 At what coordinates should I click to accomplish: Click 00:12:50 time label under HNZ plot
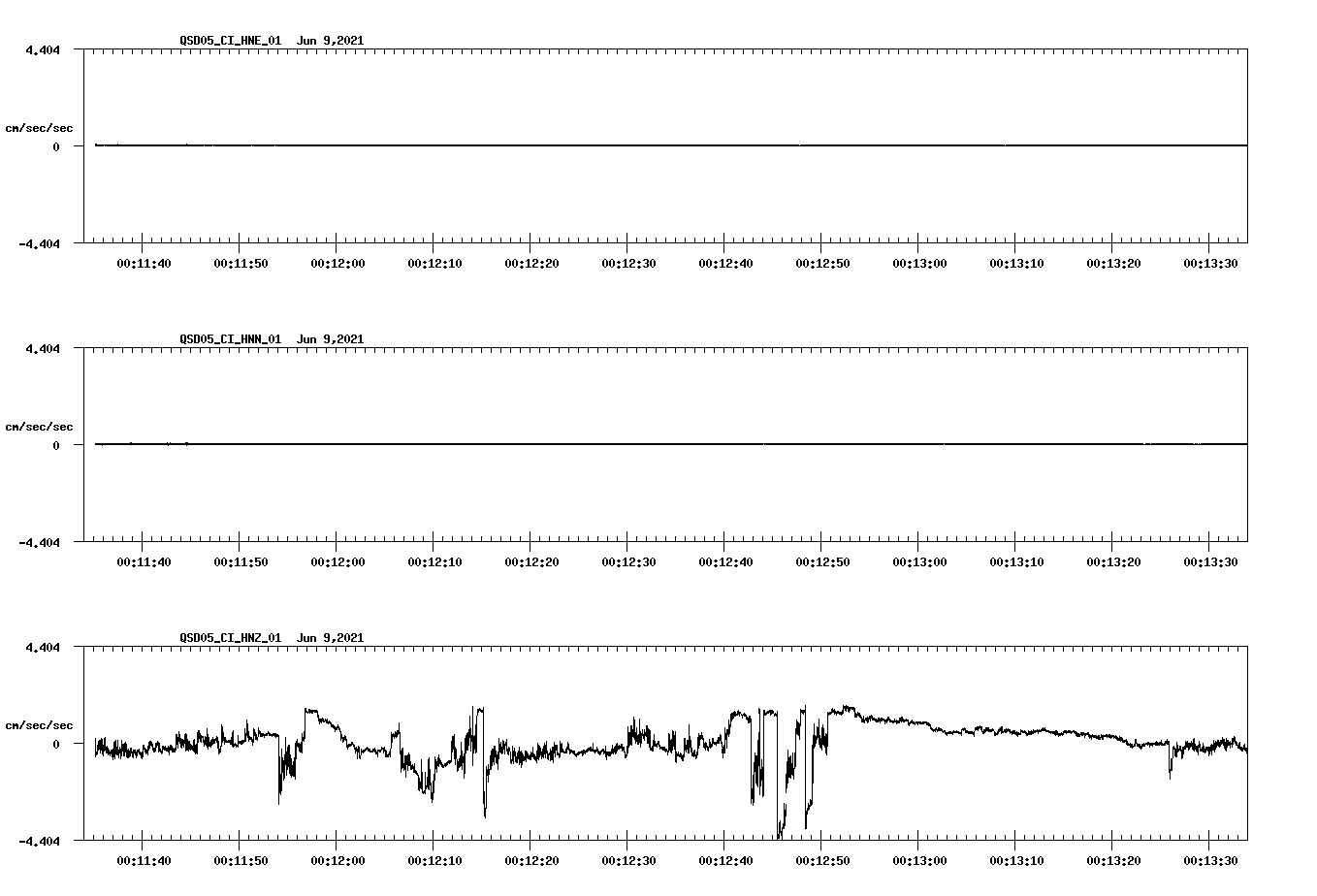click(x=822, y=861)
